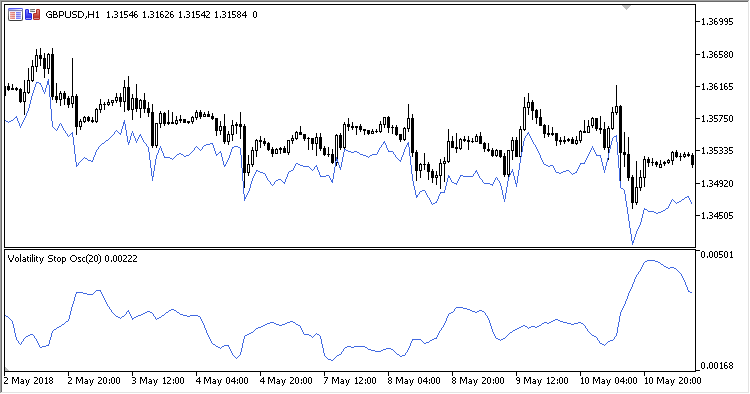Click the 1.34920 price scale label
Viewport: 750px width, 394px height.
[x=717, y=184]
